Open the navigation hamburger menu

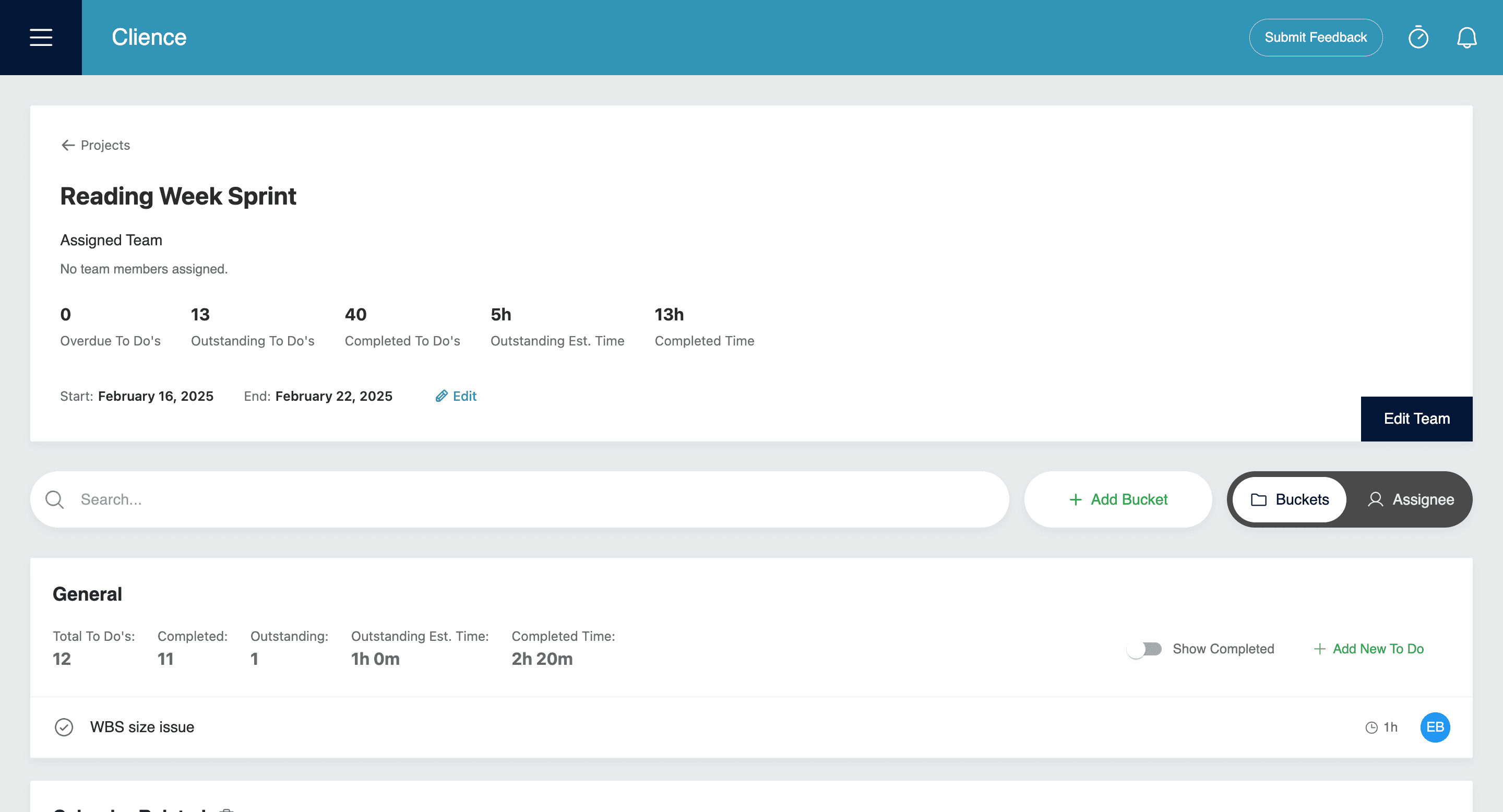40,37
